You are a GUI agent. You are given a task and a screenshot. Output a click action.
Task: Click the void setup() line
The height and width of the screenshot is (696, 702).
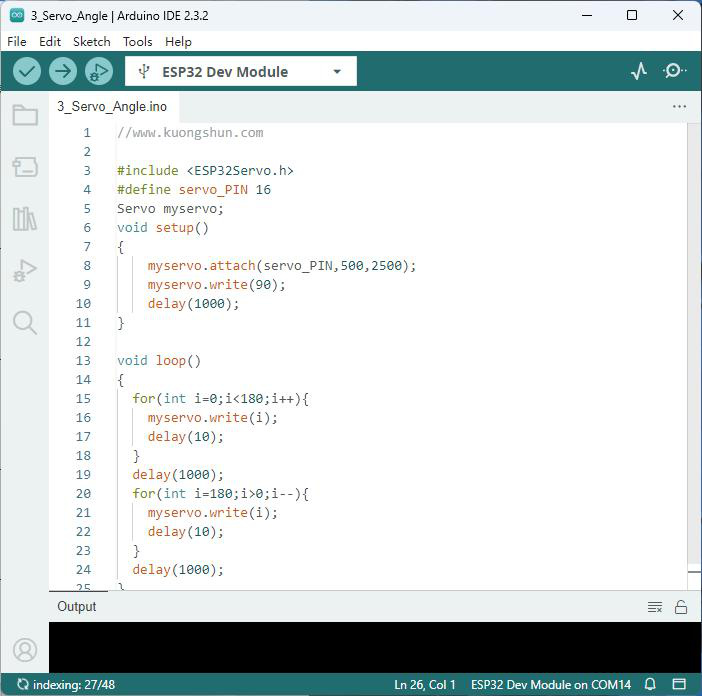[163, 227]
